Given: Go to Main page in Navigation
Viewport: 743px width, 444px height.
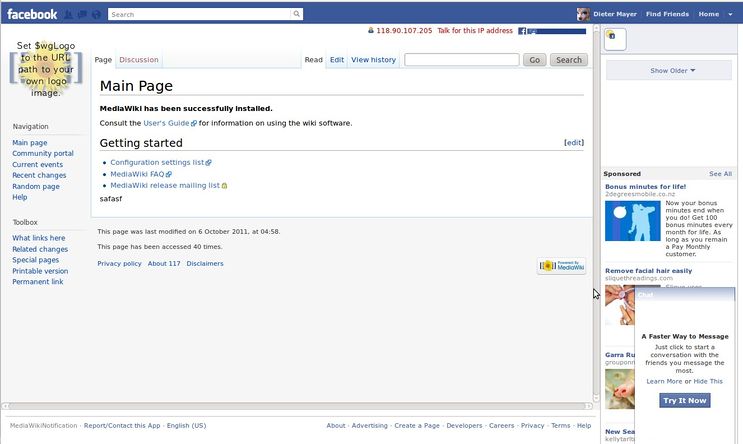Looking at the screenshot, I should tap(30, 143).
